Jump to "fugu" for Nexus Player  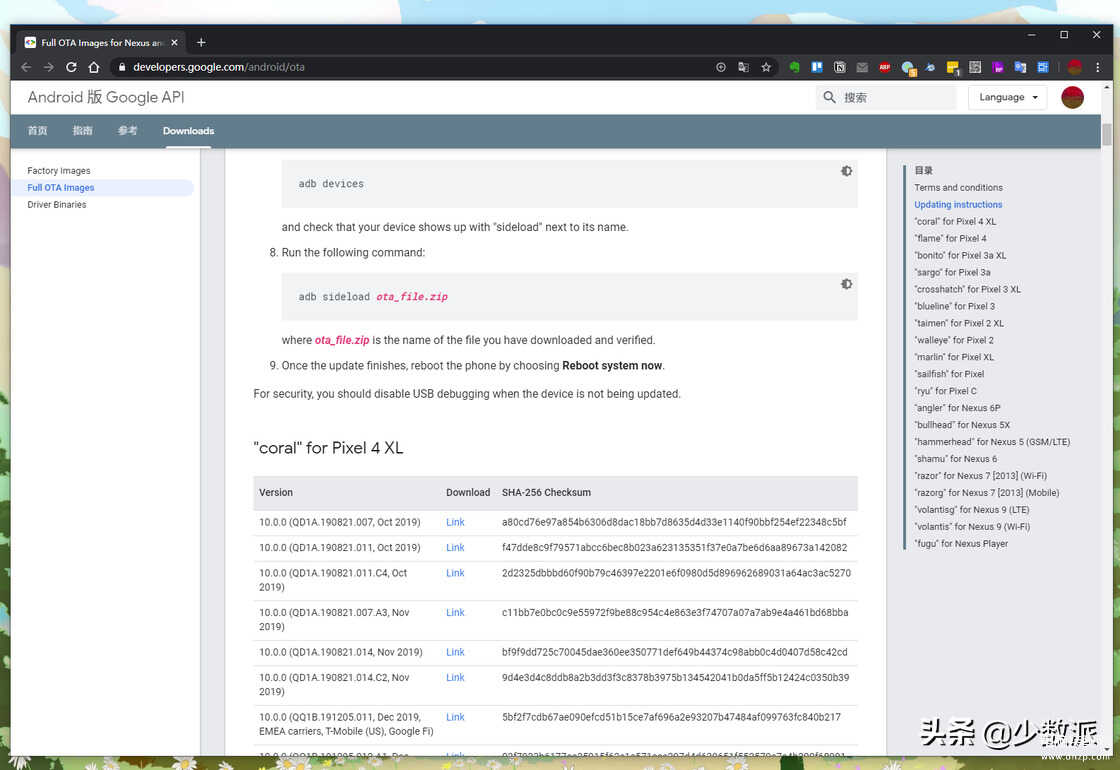click(961, 544)
